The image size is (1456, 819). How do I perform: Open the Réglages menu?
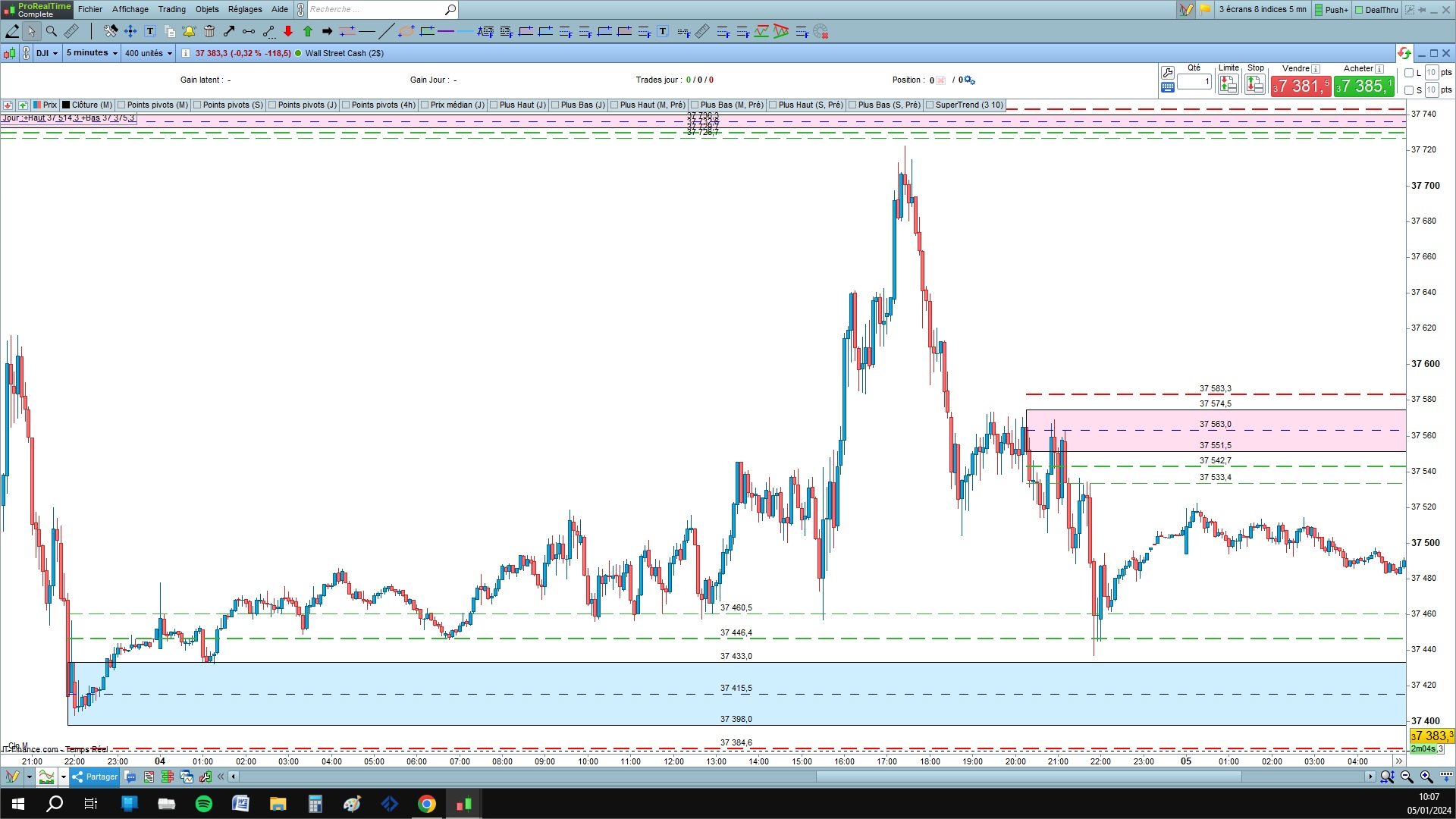(x=245, y=9)
